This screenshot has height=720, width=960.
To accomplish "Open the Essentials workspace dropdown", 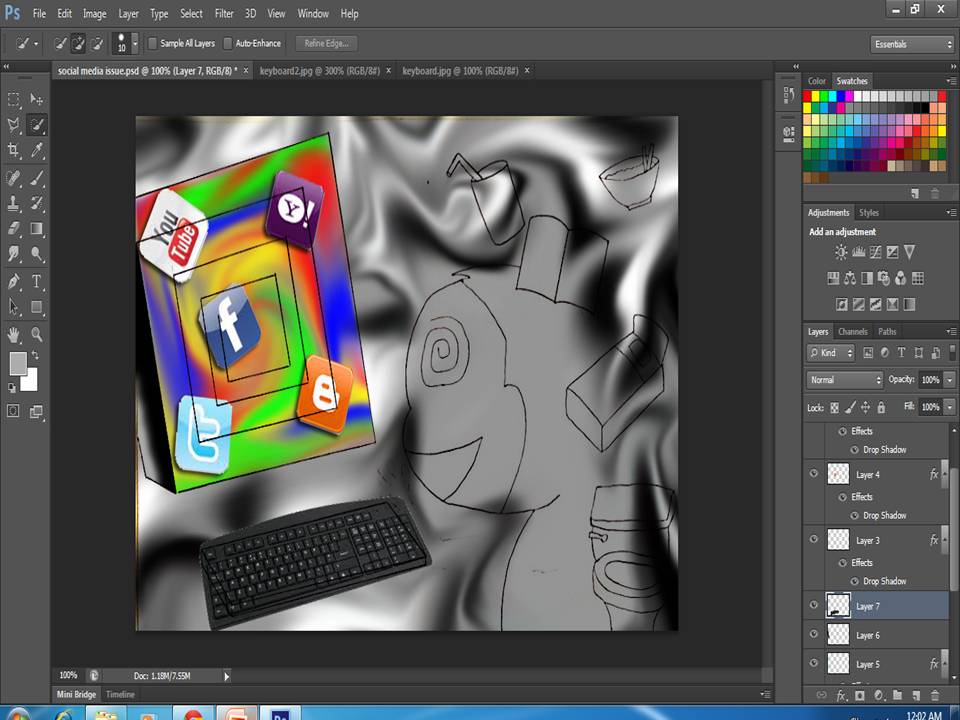I will [x=912, y=44].
